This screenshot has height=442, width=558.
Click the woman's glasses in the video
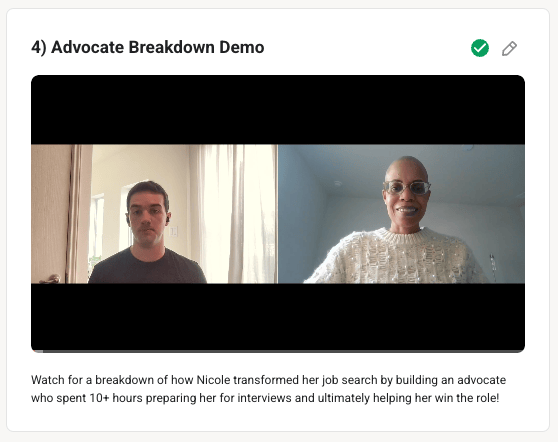click(x=407, y=188)
